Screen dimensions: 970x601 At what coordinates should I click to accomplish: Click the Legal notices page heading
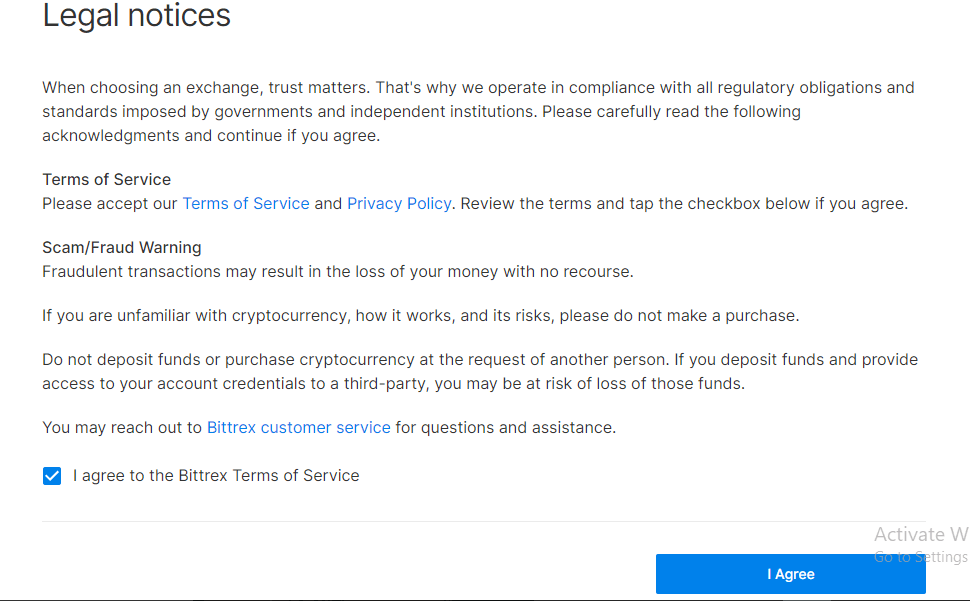point(137,16)
